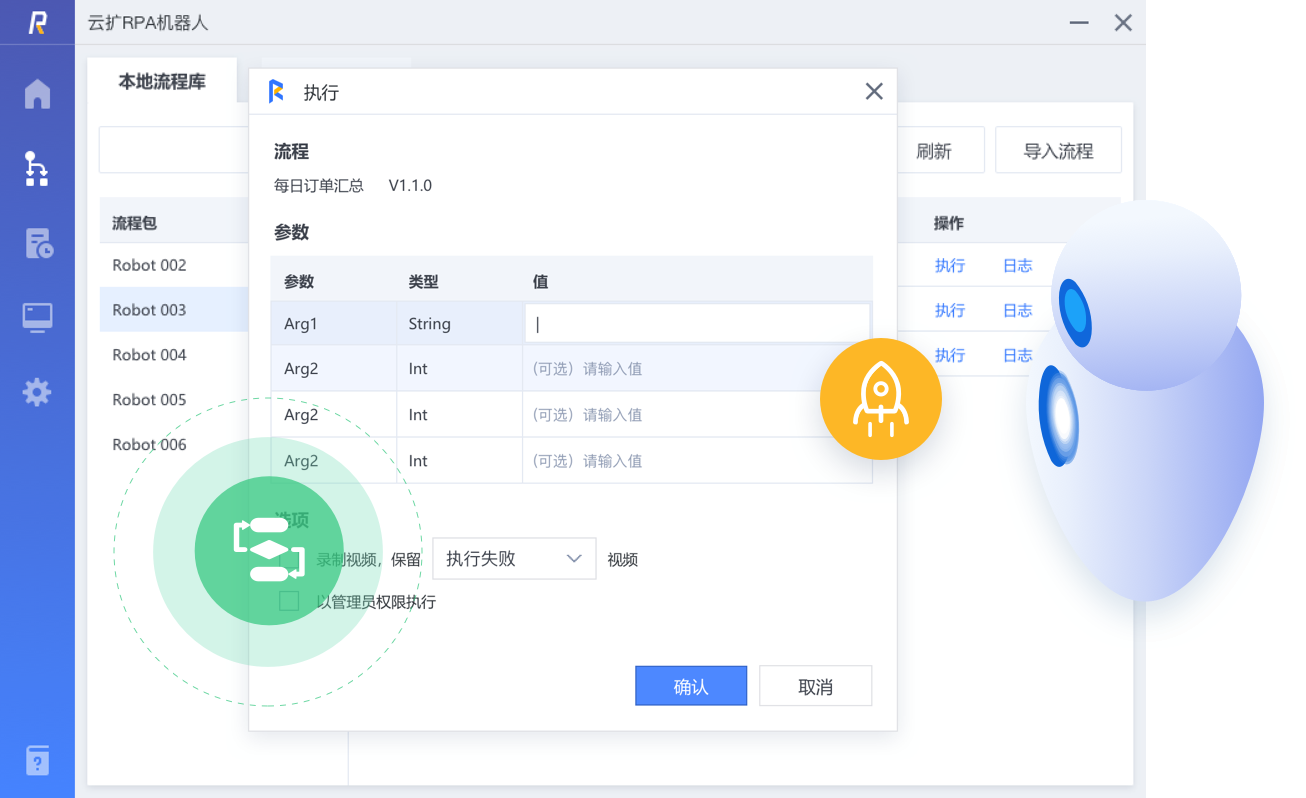This screenshot has height=798, width=1306.
Task: Open the home page sidebar icon
Action: pos(37,93)
